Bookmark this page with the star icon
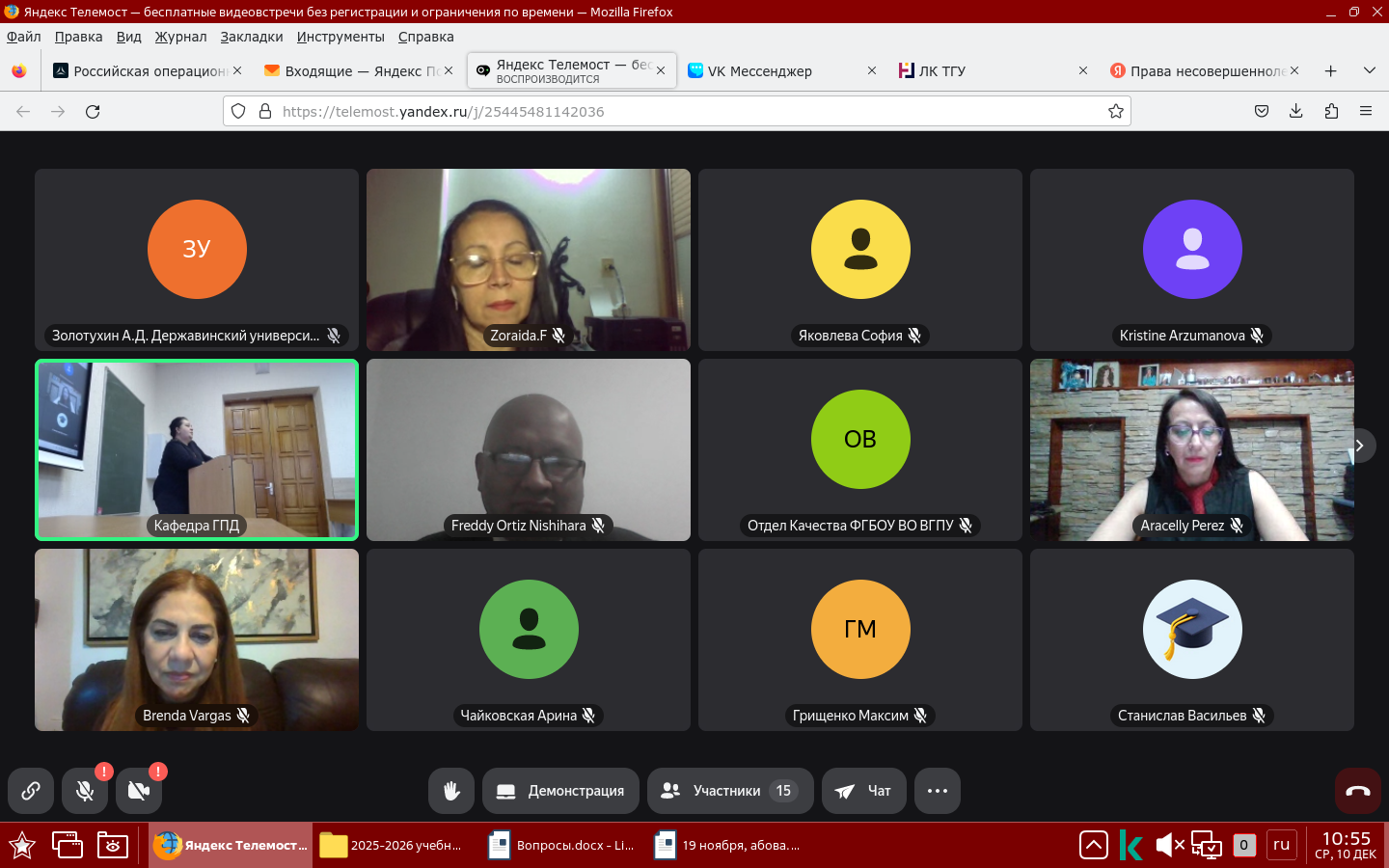The height and width of the screenshot is (868, 1389). [1116, 111]
